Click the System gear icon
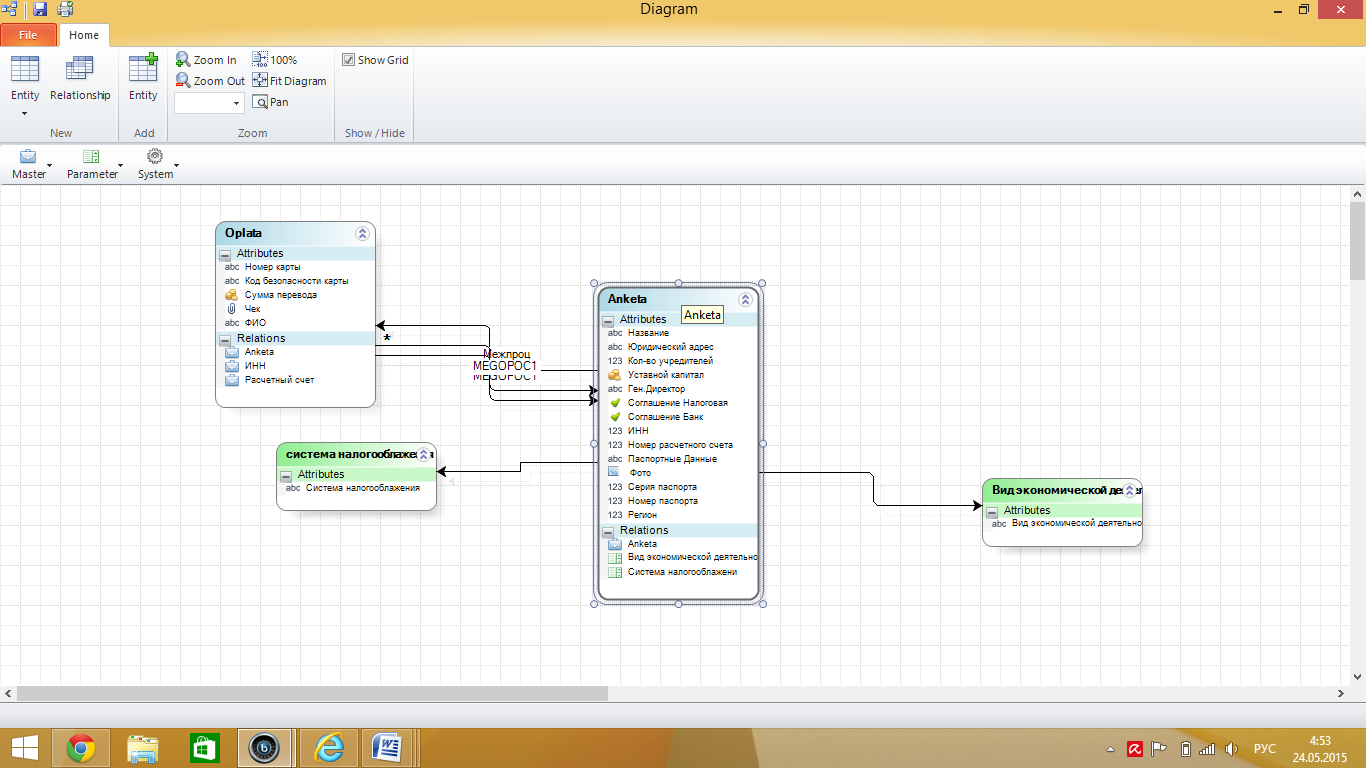Image resolution: width=1366 pixels, height=768 pixels. tap(155, 156)
